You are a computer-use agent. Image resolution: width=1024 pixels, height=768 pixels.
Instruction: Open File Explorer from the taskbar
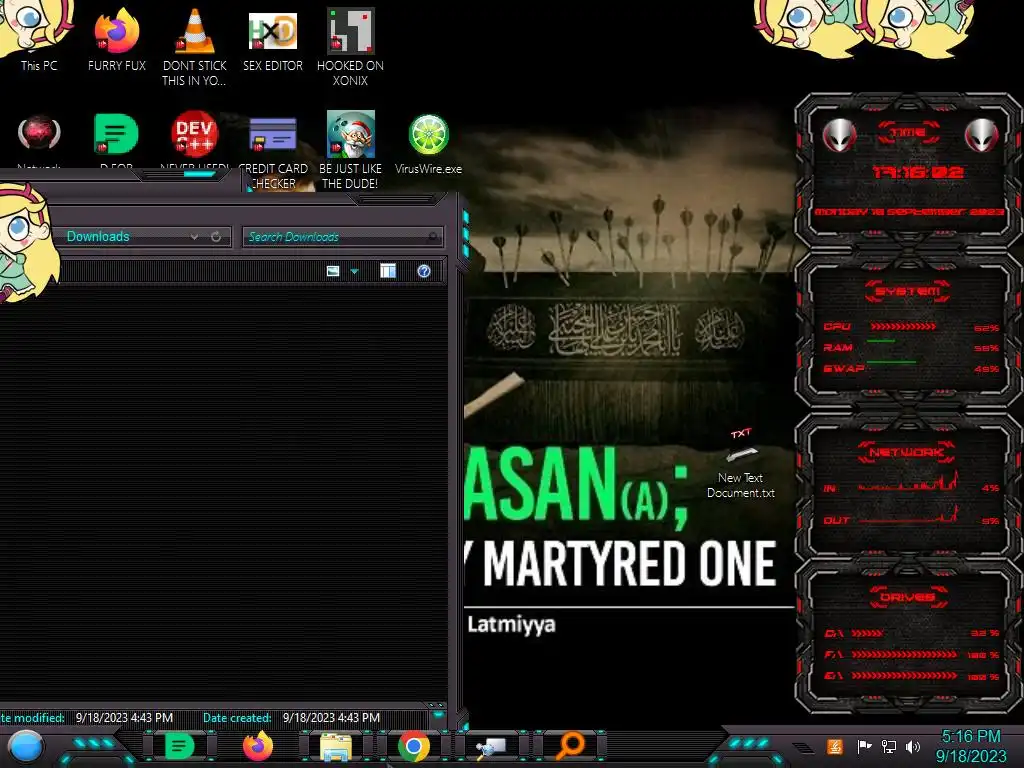point(336,747)
